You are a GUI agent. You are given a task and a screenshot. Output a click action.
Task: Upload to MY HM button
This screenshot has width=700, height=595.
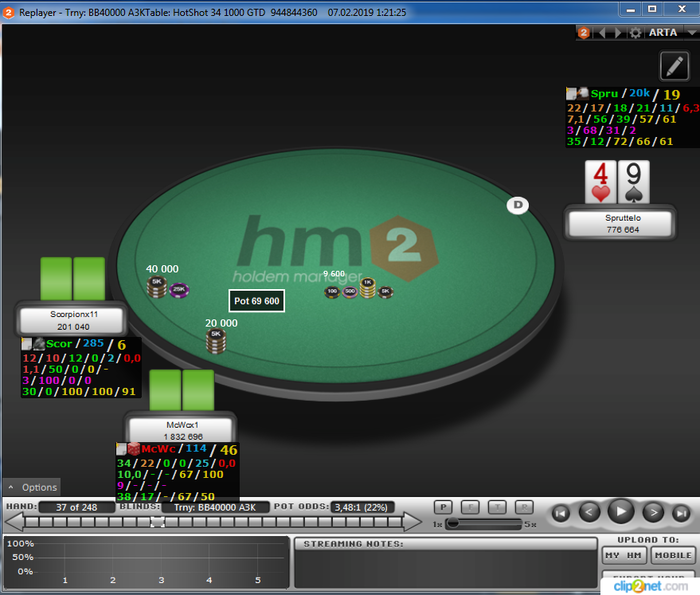pos(623,555)
